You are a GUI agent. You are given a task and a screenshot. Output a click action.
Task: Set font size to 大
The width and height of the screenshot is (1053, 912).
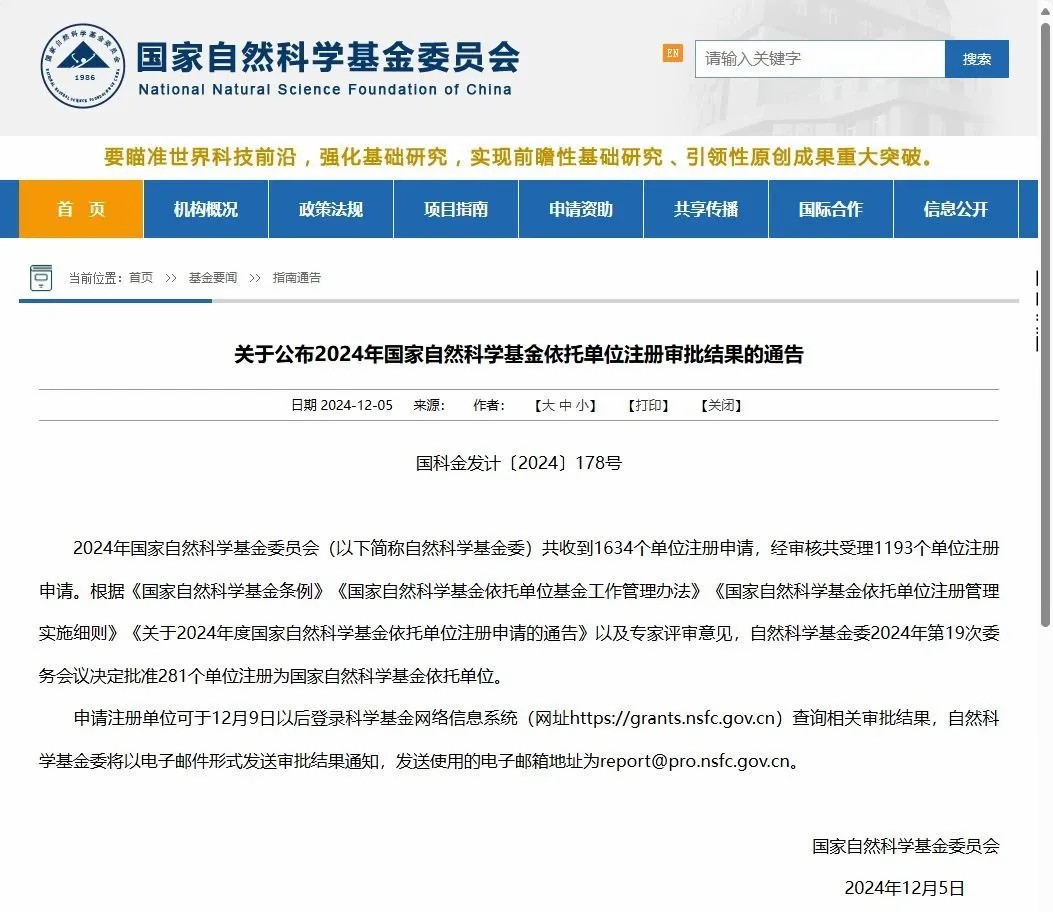click(x=549, y=405)
